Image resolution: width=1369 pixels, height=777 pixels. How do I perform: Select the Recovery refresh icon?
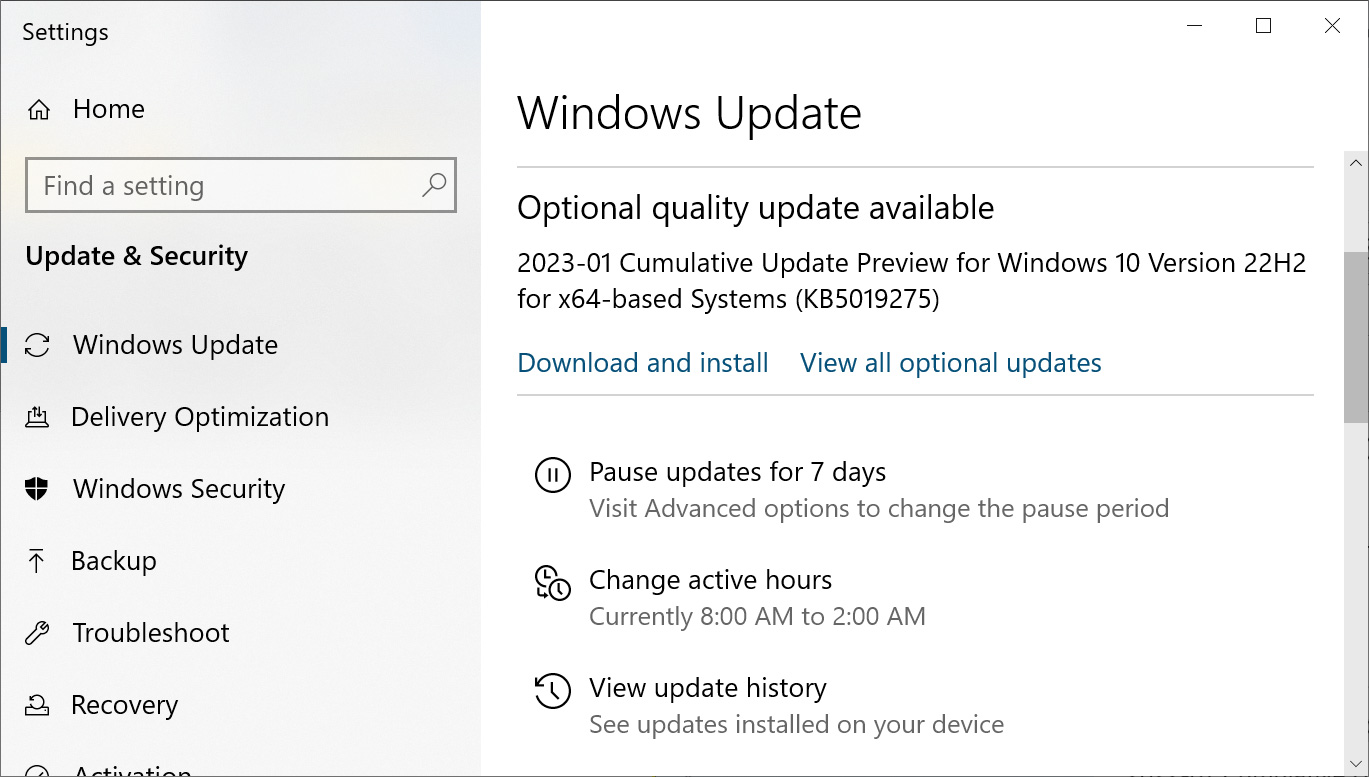(38, 705)
